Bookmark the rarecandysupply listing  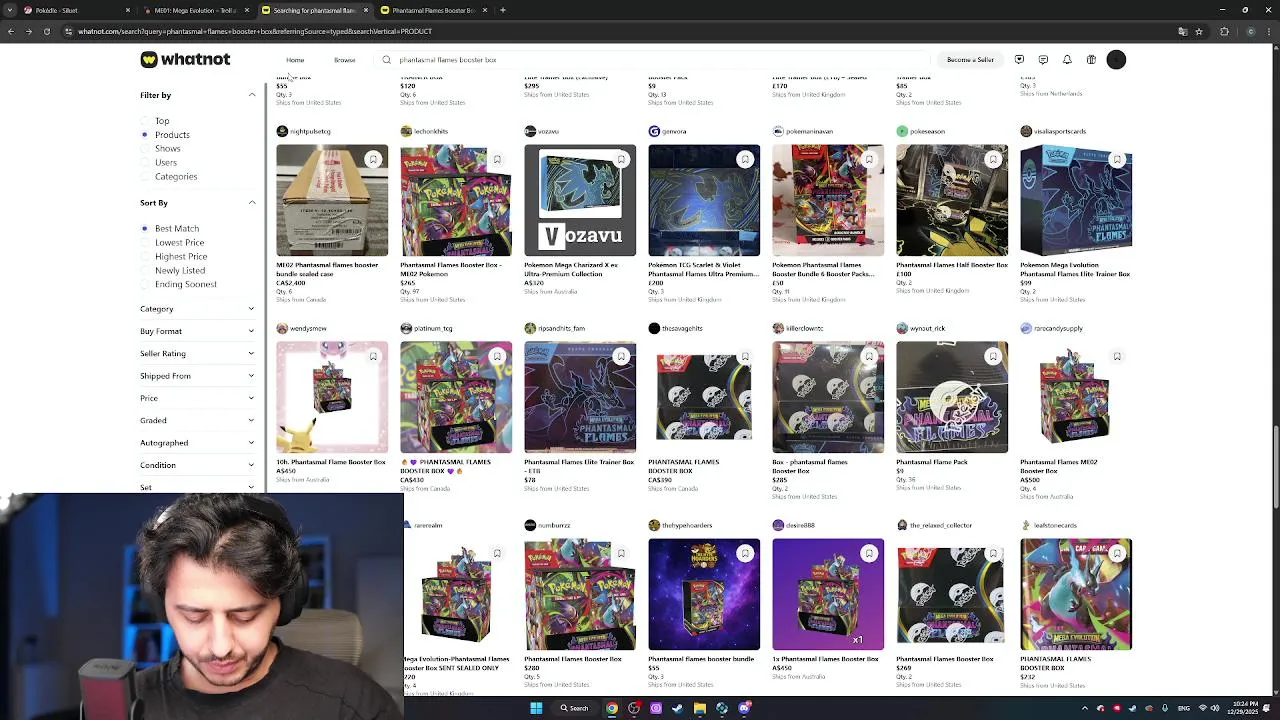point(1117,356)
